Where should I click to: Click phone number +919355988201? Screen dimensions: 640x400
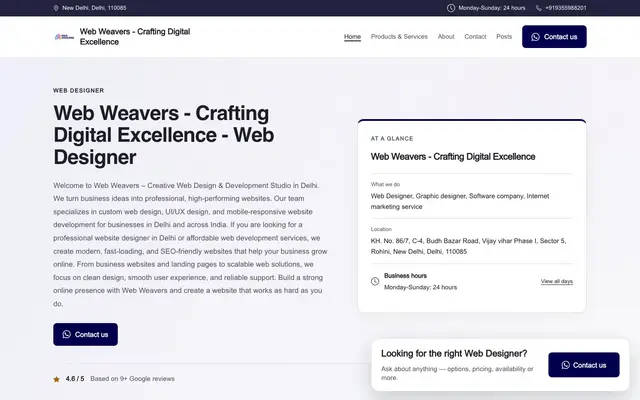pos(566,8)
